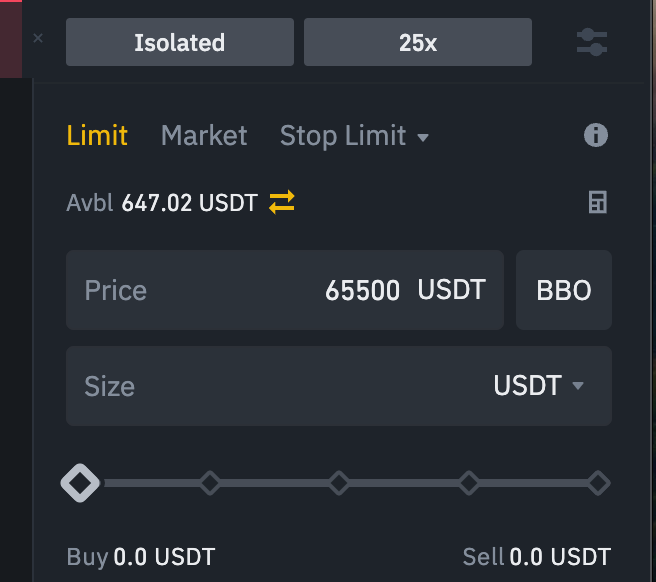
Task: Set size slider to 25% marker
Action: 209,483
